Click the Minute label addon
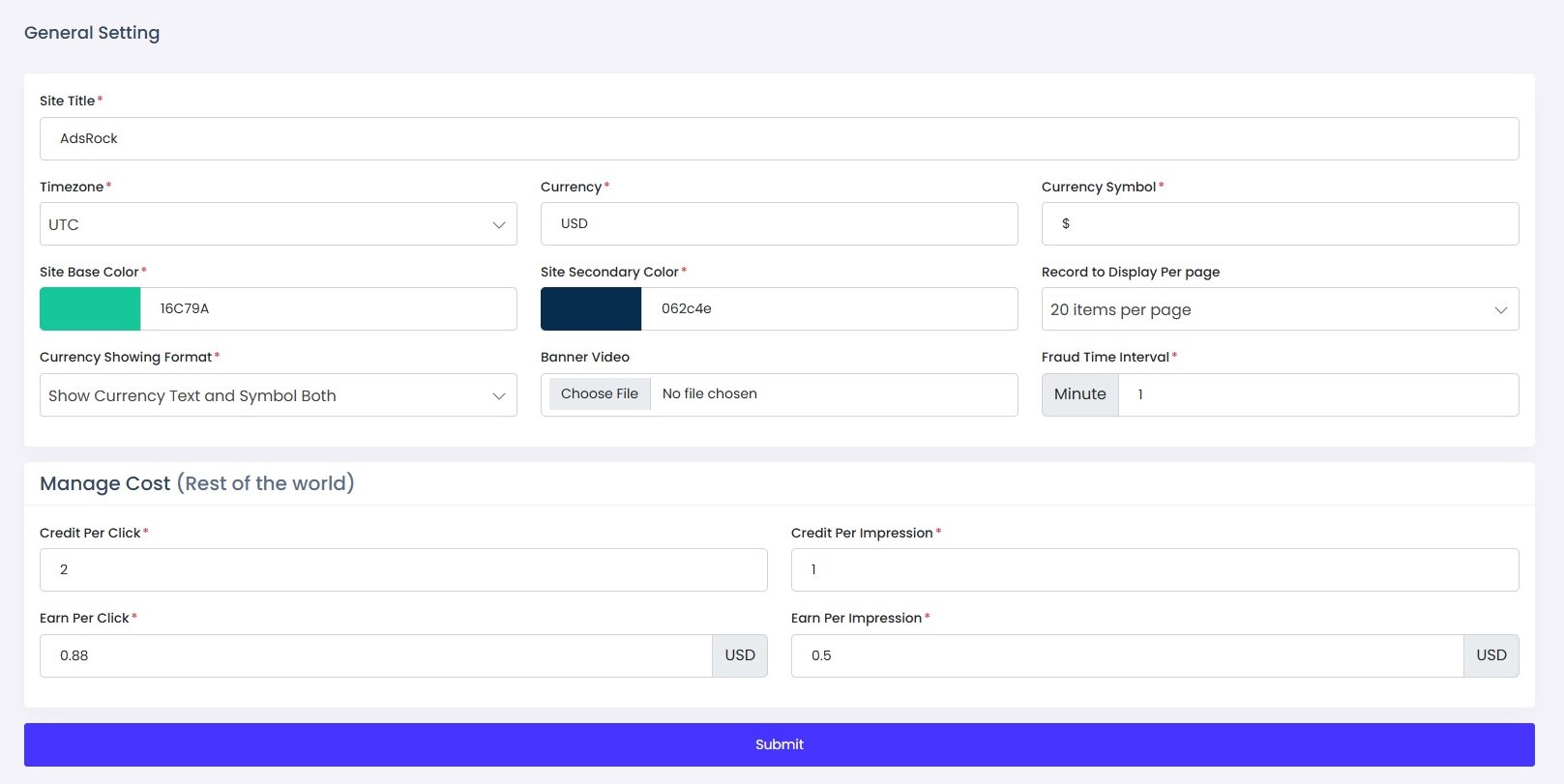 [x=1080, y=394]
